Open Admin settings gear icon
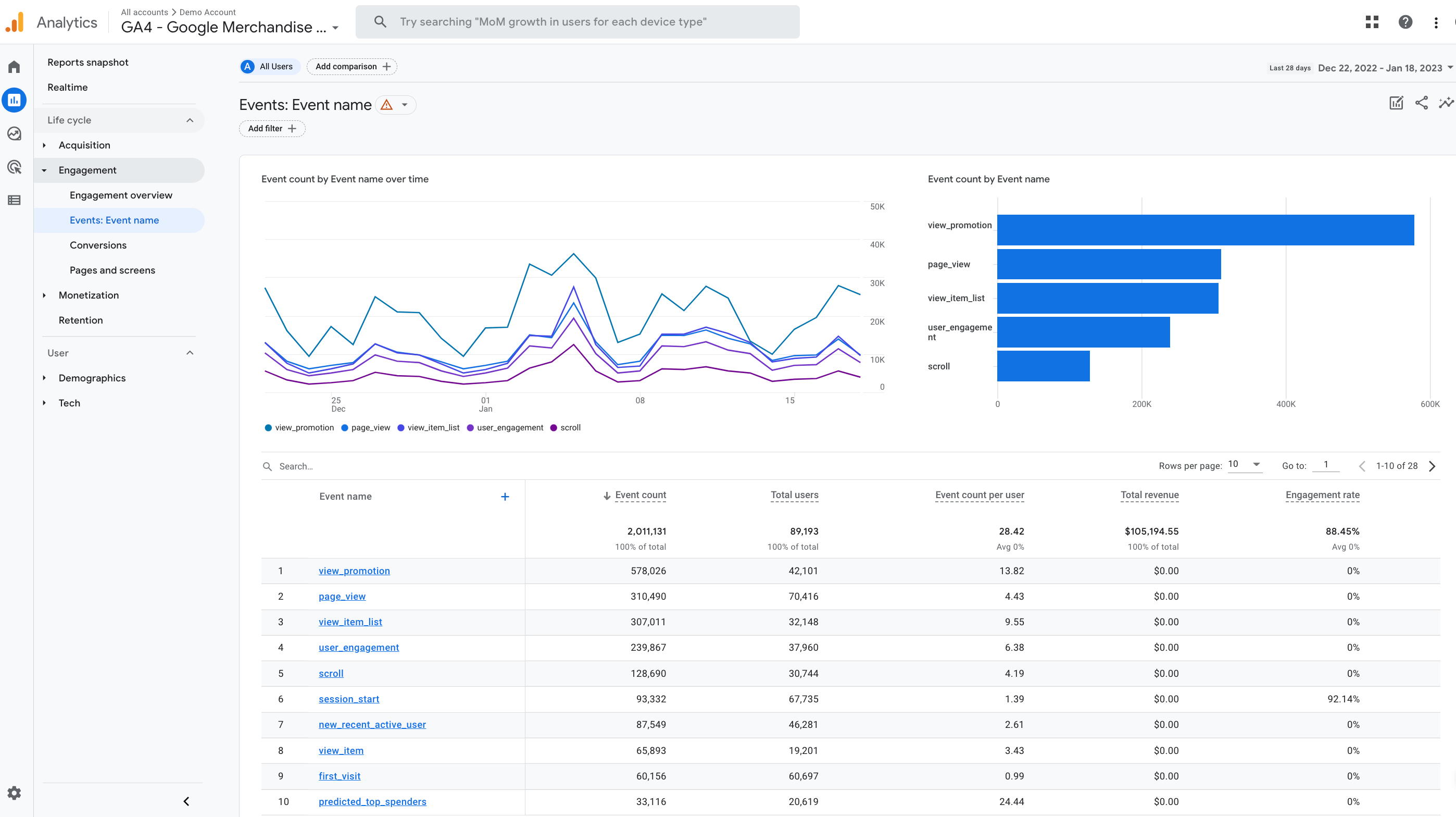1456x817 pixels. click(x=14, y=793)
